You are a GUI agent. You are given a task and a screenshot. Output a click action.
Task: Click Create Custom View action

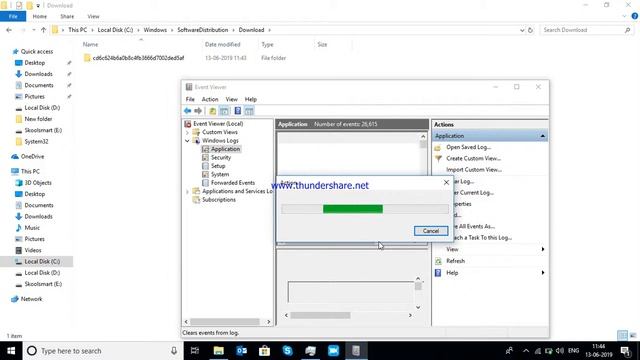point(473,158)
